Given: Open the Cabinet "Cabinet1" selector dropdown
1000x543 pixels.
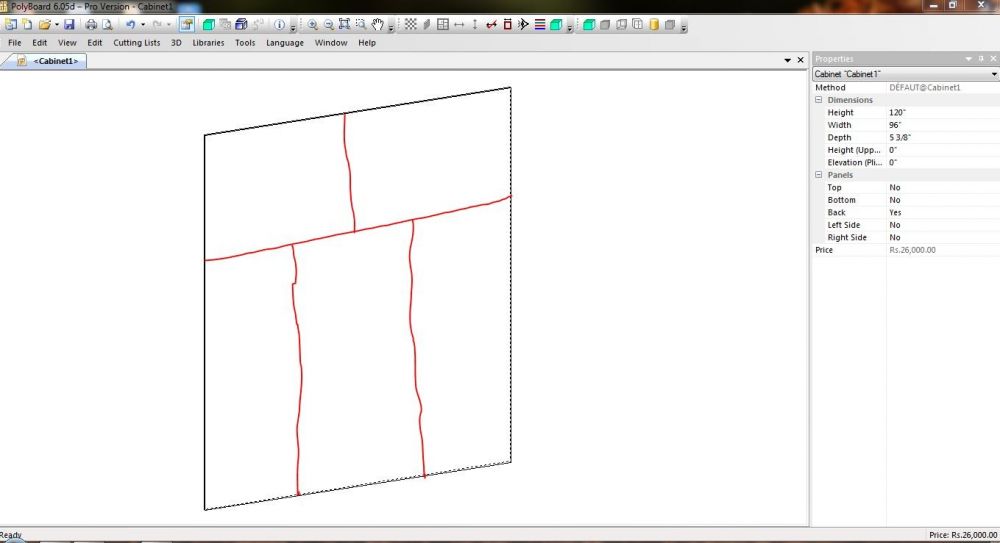Looking at the screenshot, I should (x=994, y=74).
